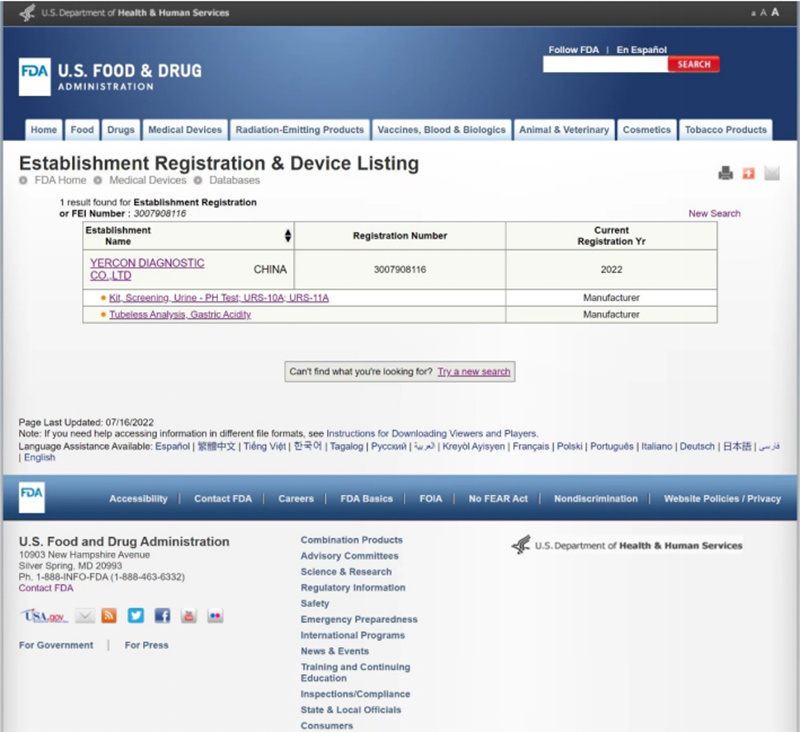Click Databases breadcrumb
800x732 pixels.
[234, 180]
